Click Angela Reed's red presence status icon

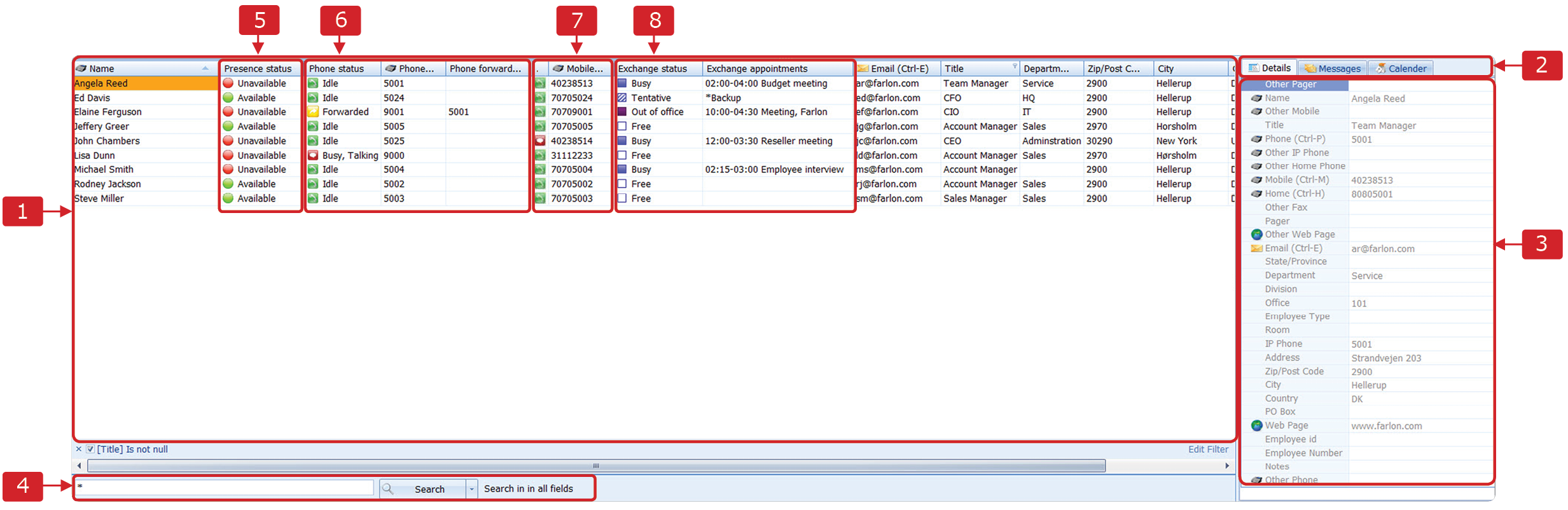[x=228, y=83]
